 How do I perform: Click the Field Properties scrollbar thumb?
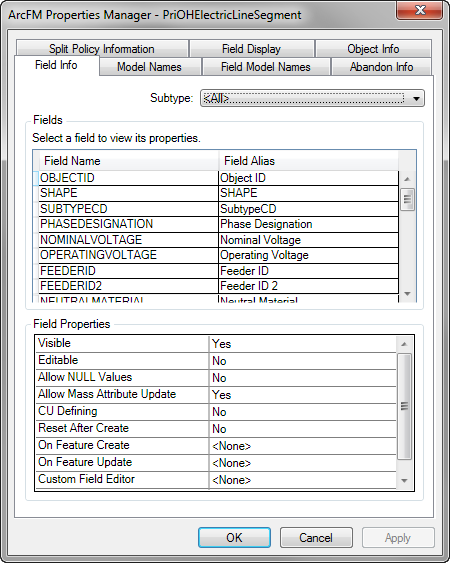pyautogui.click(x=404, y=406)
